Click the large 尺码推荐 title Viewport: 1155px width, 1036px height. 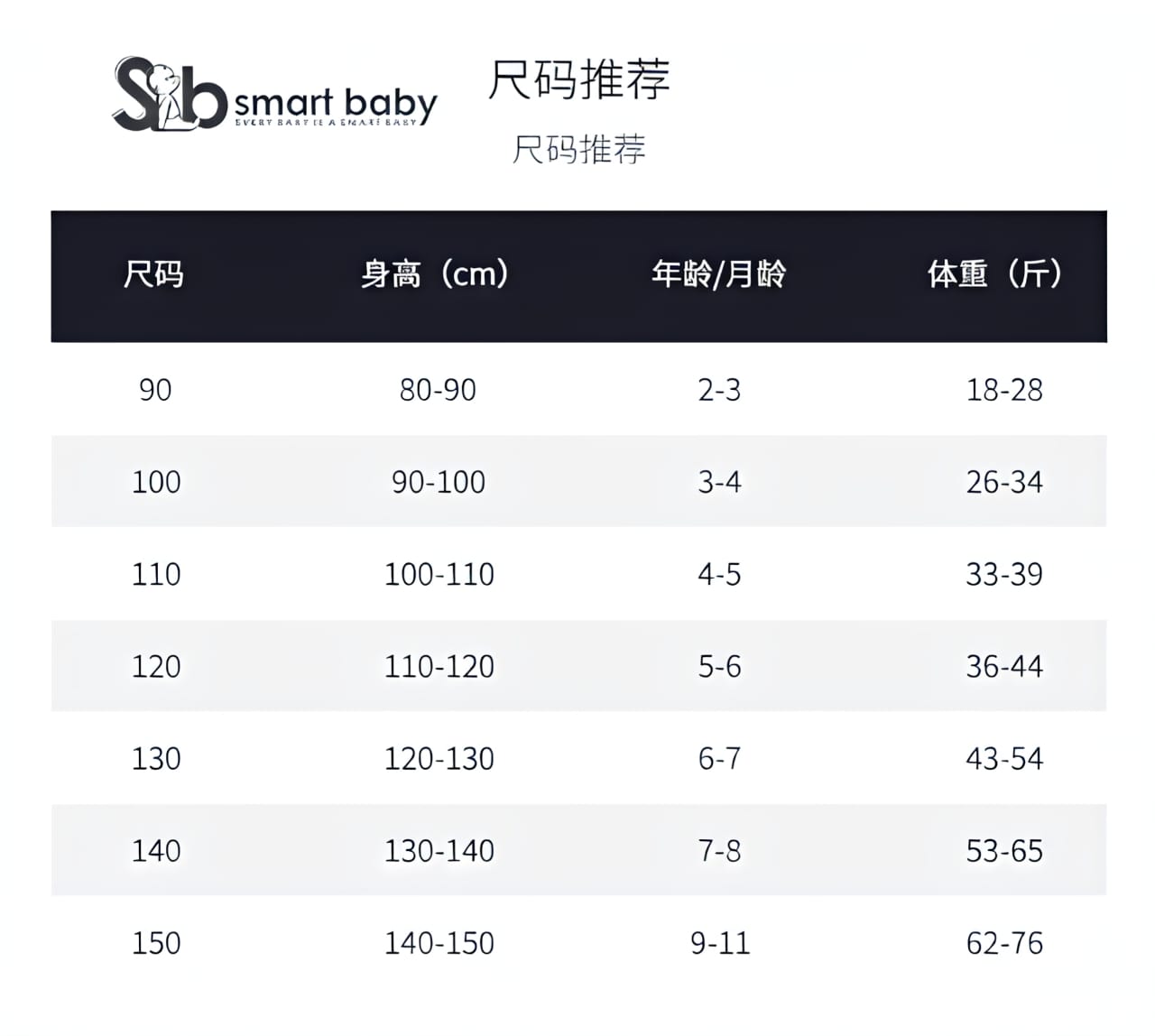click(x=579, y=79)
